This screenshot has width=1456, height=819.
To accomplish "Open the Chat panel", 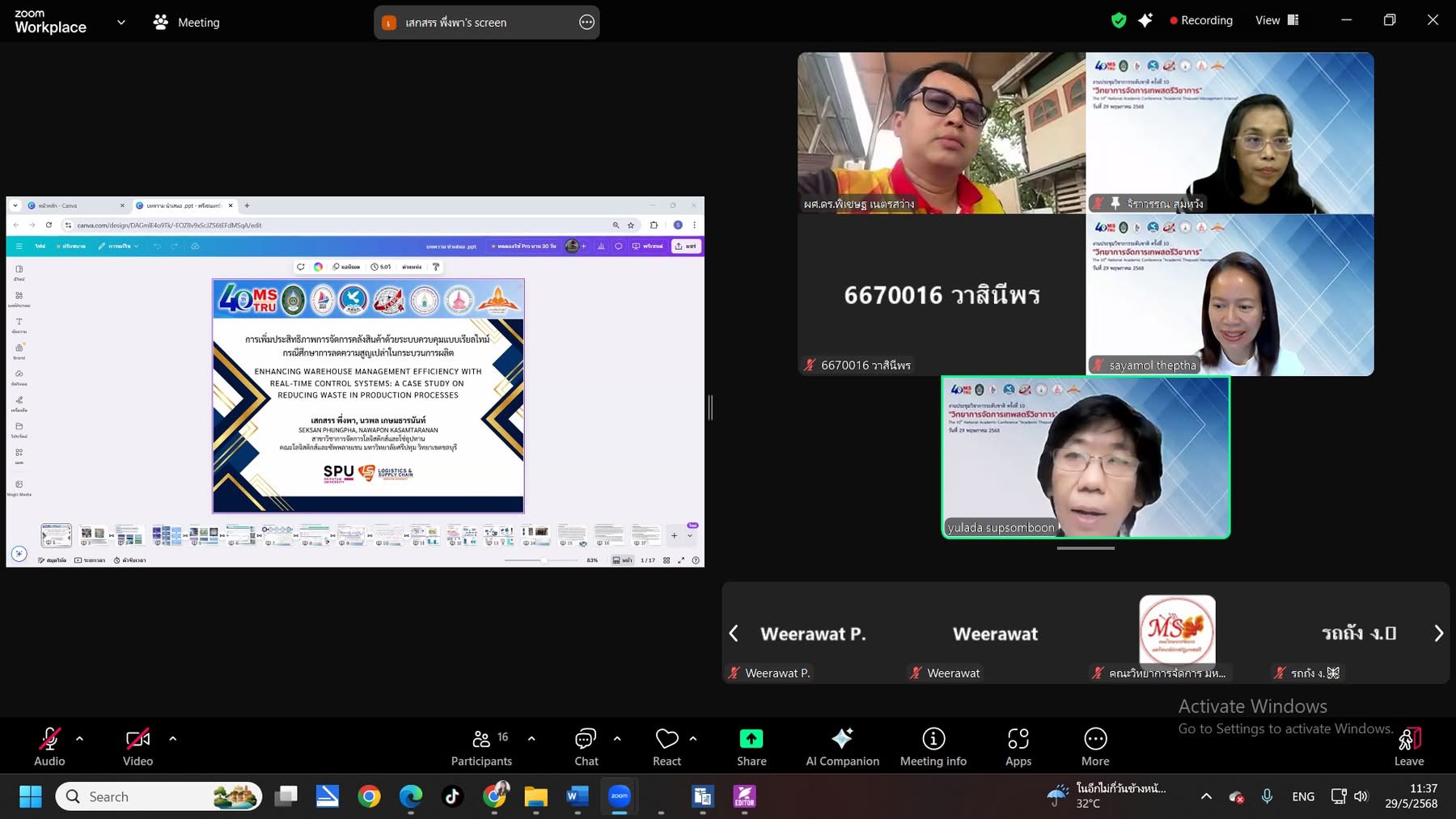I will [586, 747].
